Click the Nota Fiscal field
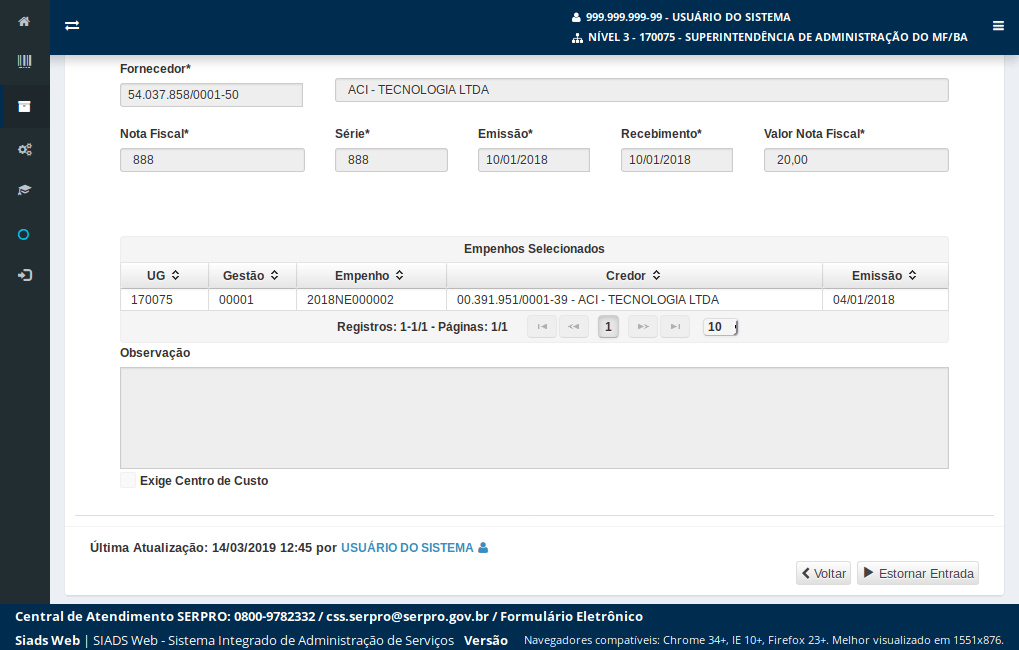The image size is (1019, 650). (x=212, y=160)
